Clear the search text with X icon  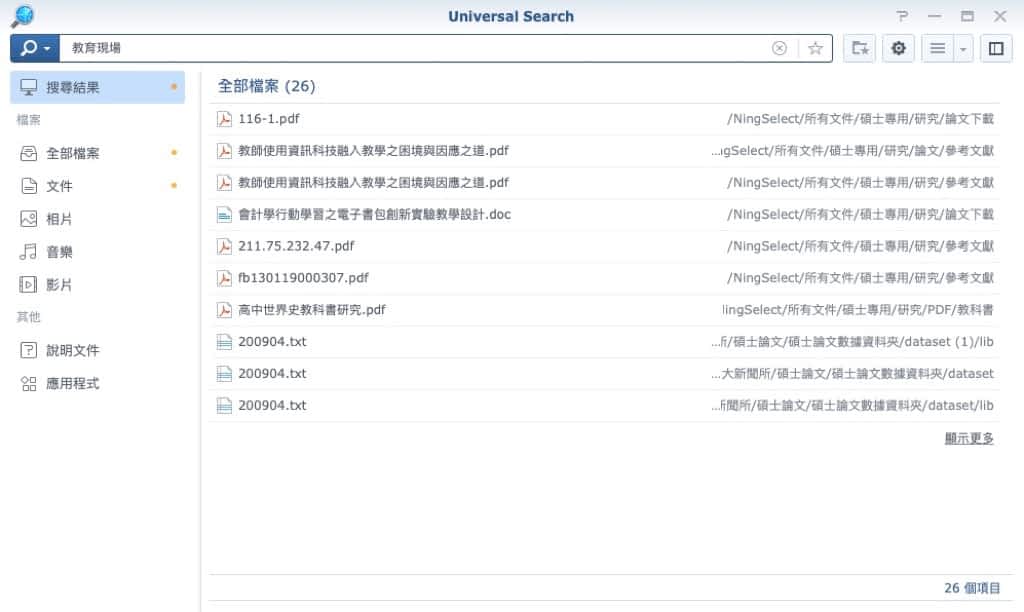(779, 48)
